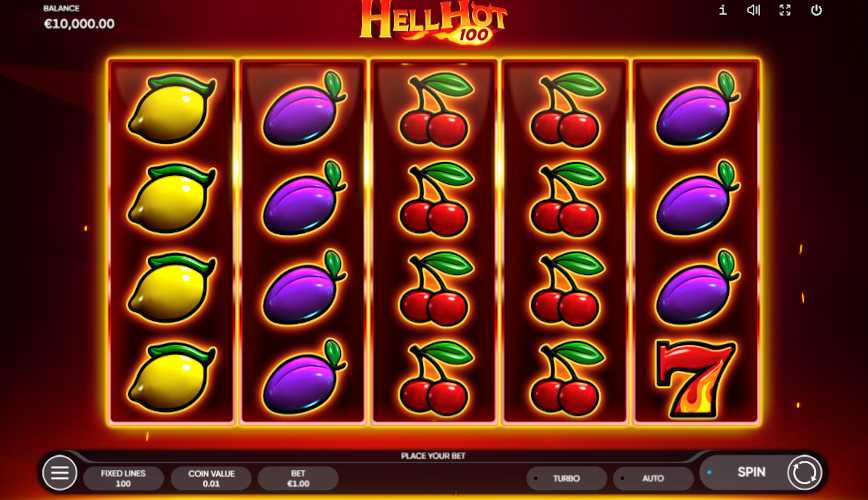Click the power exit icon
Image resolution: width=868 pixels, height=500 pixels.
point(817,10)
